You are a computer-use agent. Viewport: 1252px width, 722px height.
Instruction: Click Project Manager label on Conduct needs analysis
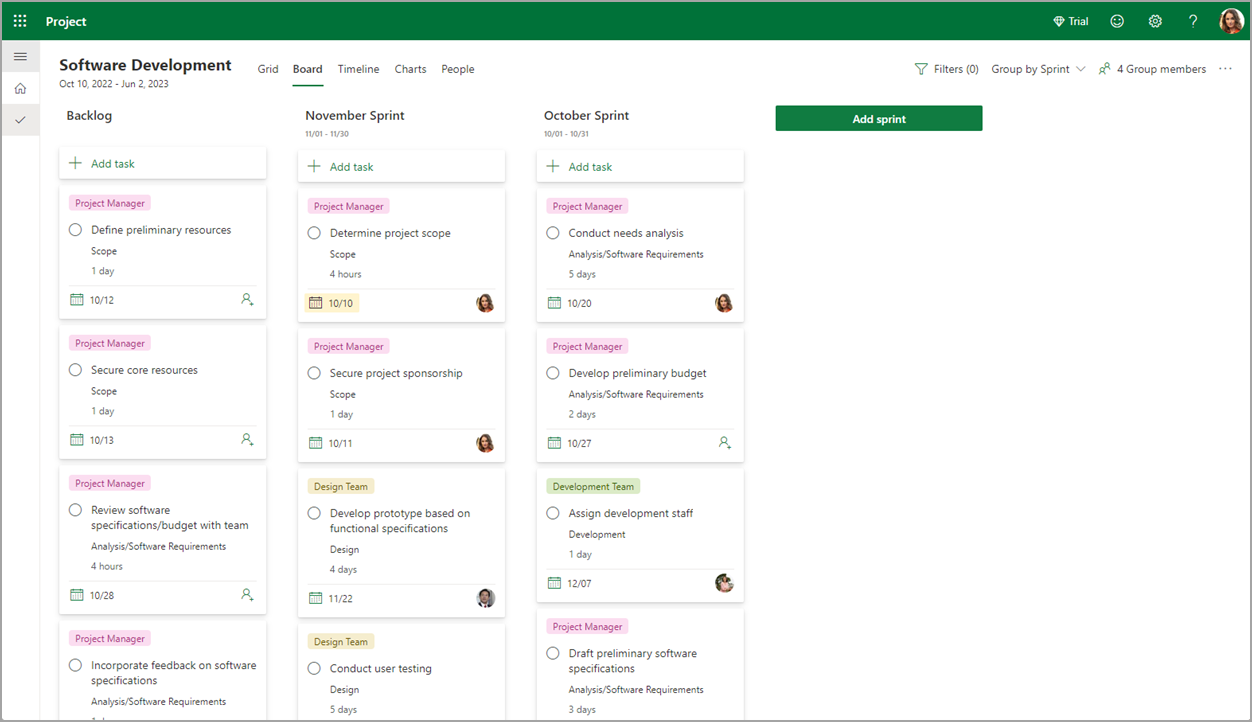[587, 206]
